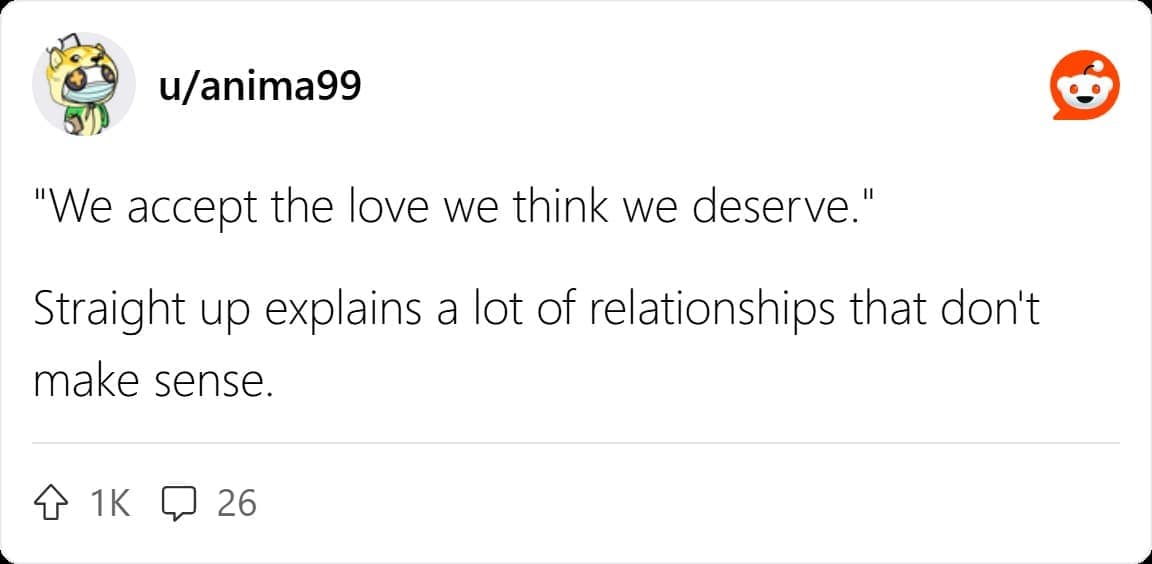Open comments via speech bubble icon
This screenshot has width=1152, height=564.
tap(176, 502)
